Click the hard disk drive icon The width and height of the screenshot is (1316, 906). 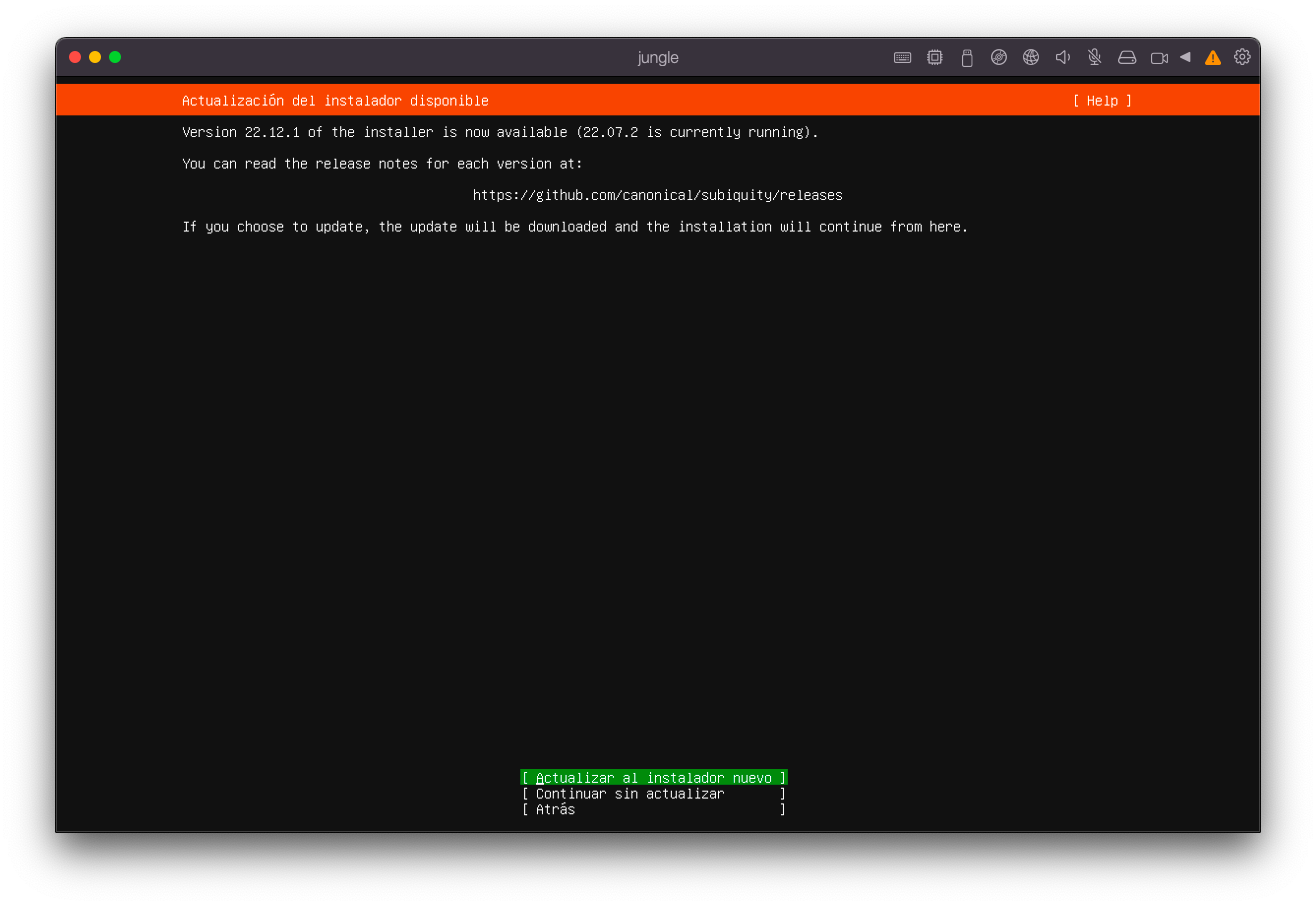[x=1127, y=58]
